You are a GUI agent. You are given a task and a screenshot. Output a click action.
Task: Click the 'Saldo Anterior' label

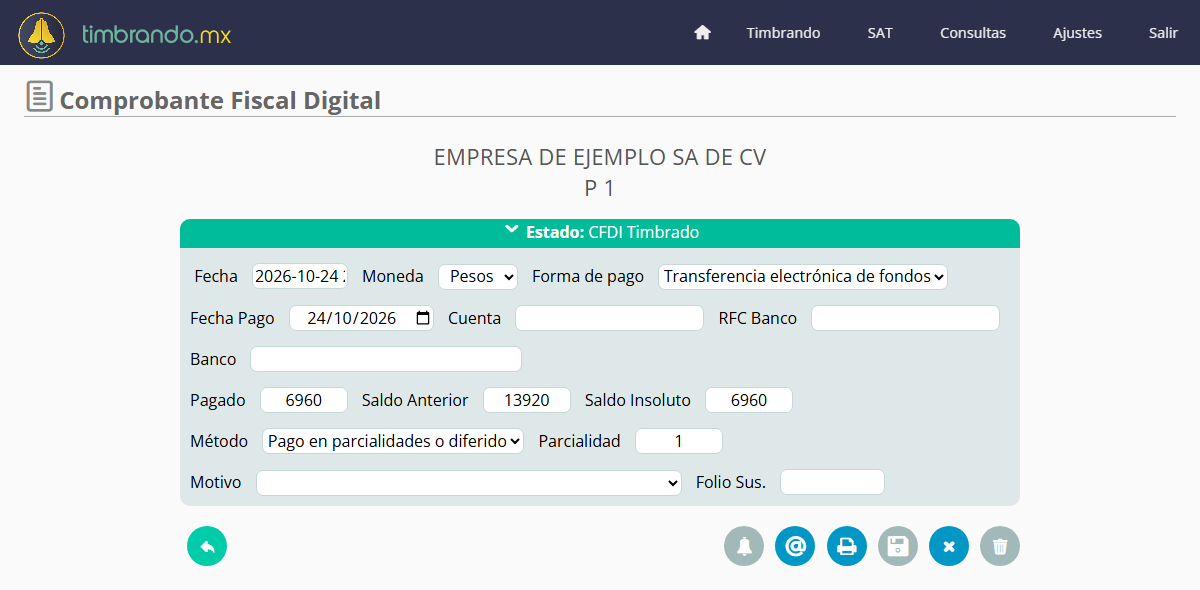click(415, 400)
